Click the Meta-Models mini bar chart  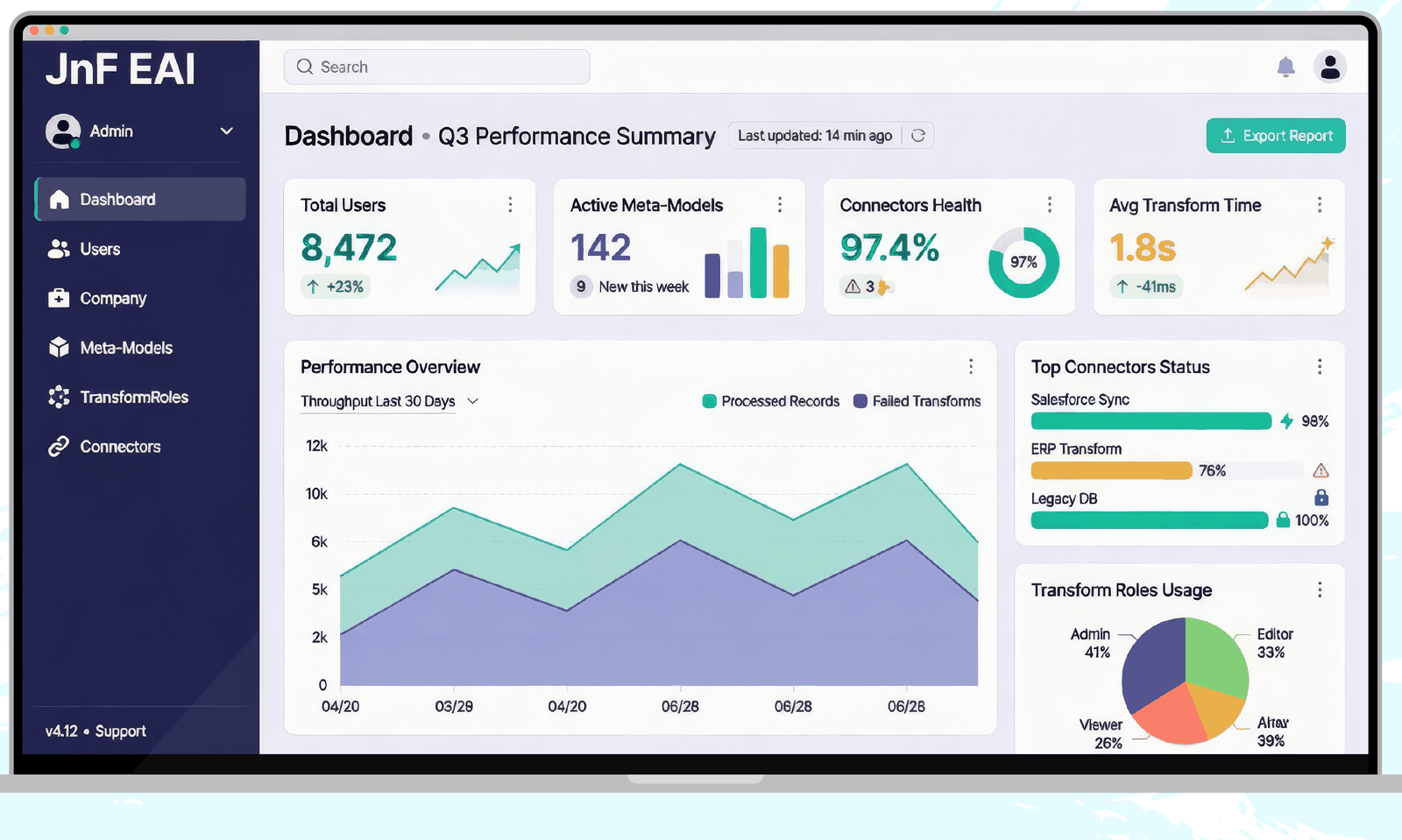pyautogui.click(x=747, y=263)
